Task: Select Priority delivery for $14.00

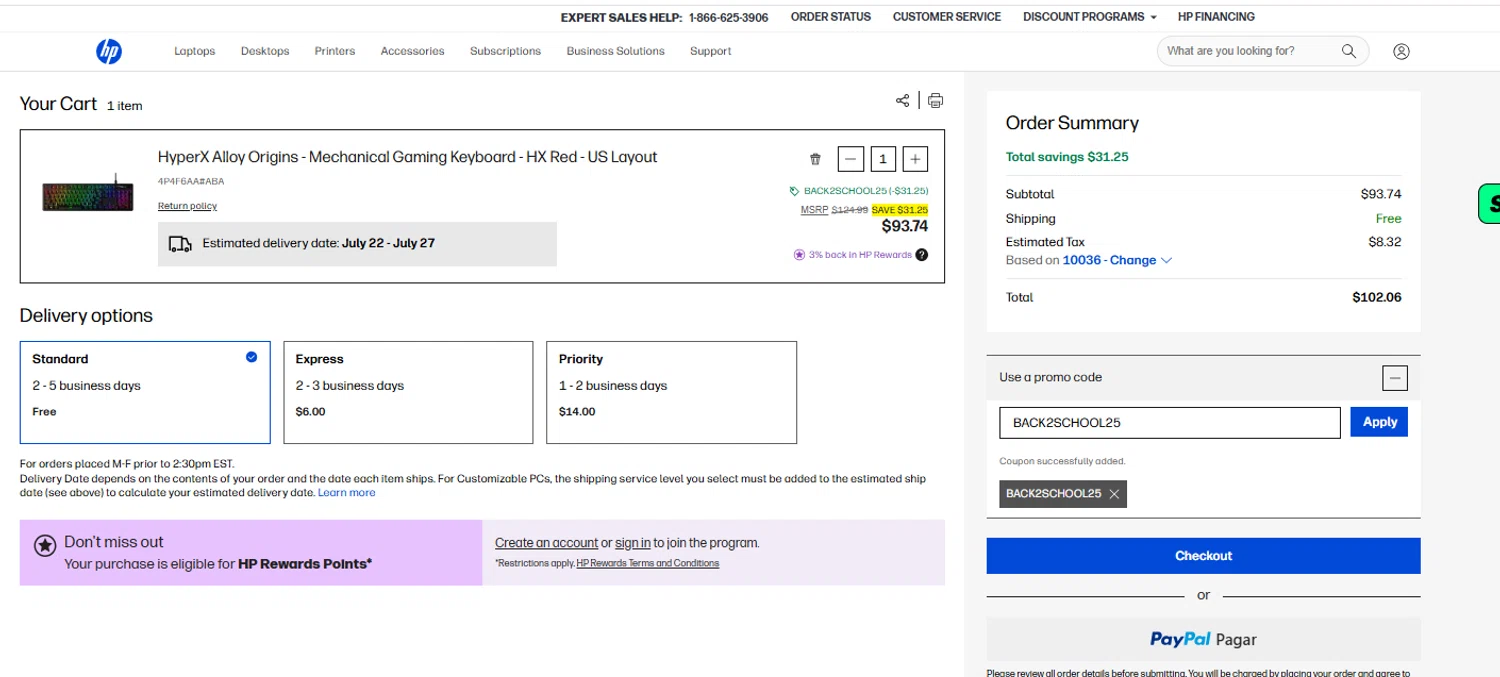Action: click(671, 392)
